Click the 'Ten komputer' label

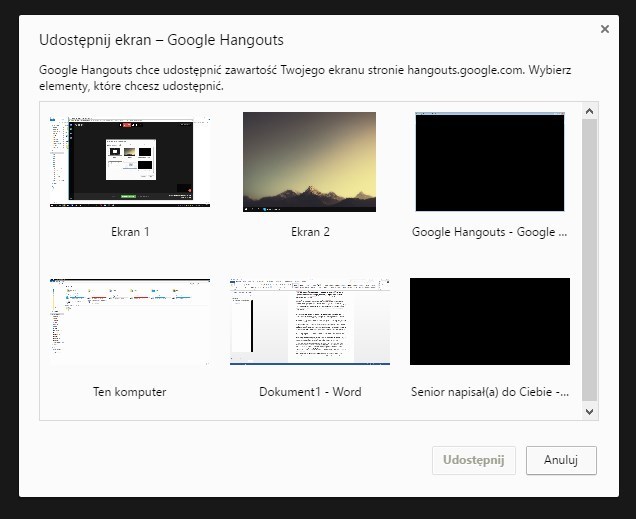[130, 392]
